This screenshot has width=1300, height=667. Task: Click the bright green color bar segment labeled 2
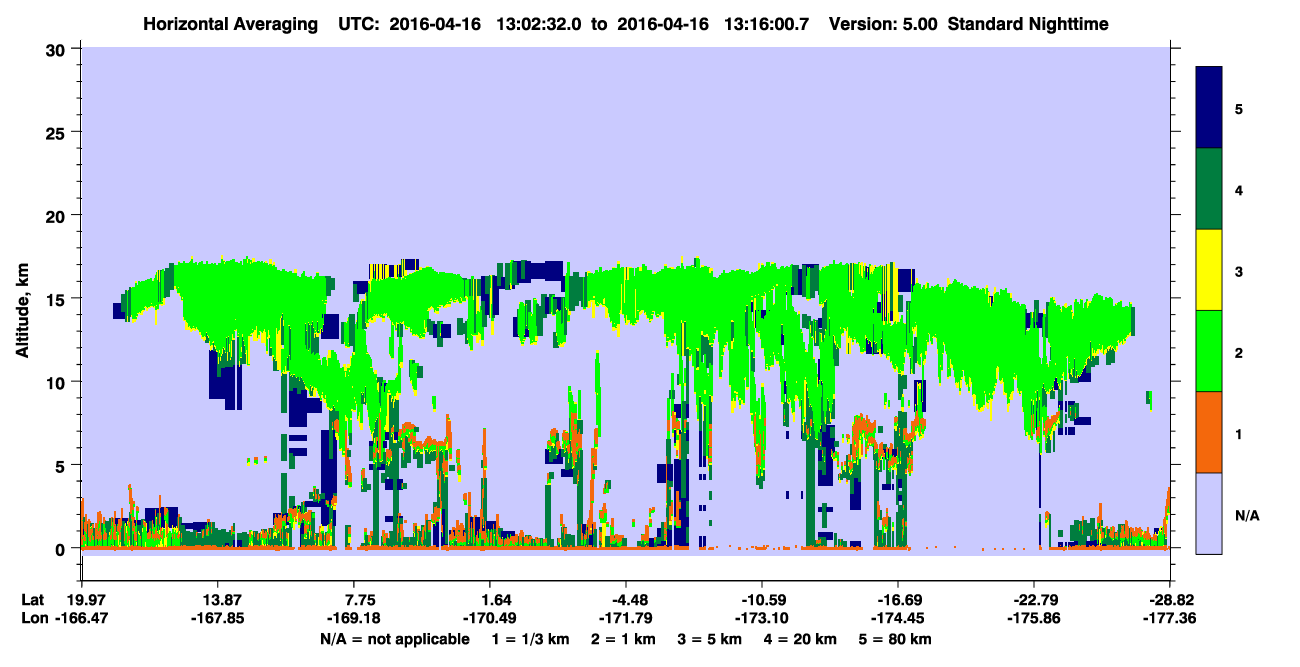coord(1209,351)
